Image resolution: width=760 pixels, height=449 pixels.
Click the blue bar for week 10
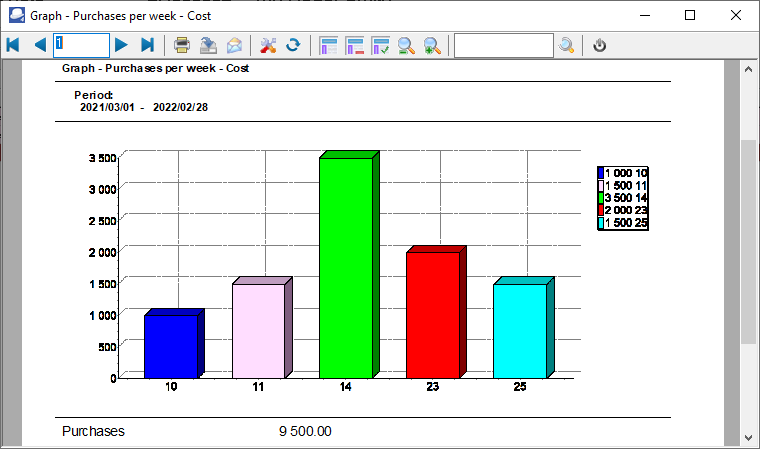pos(171,346)
